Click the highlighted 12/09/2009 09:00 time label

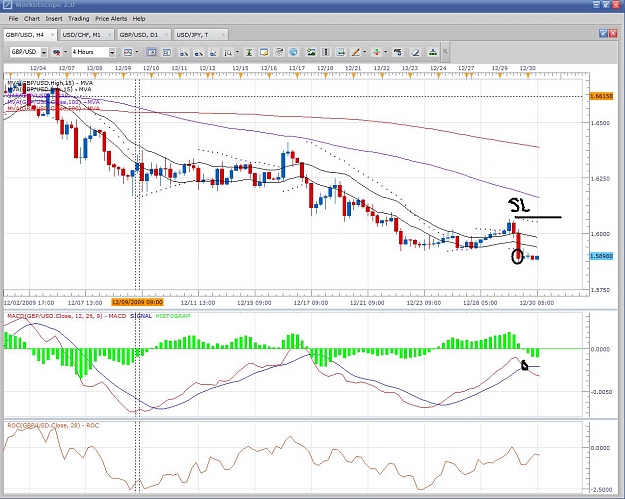click(137, 303)
